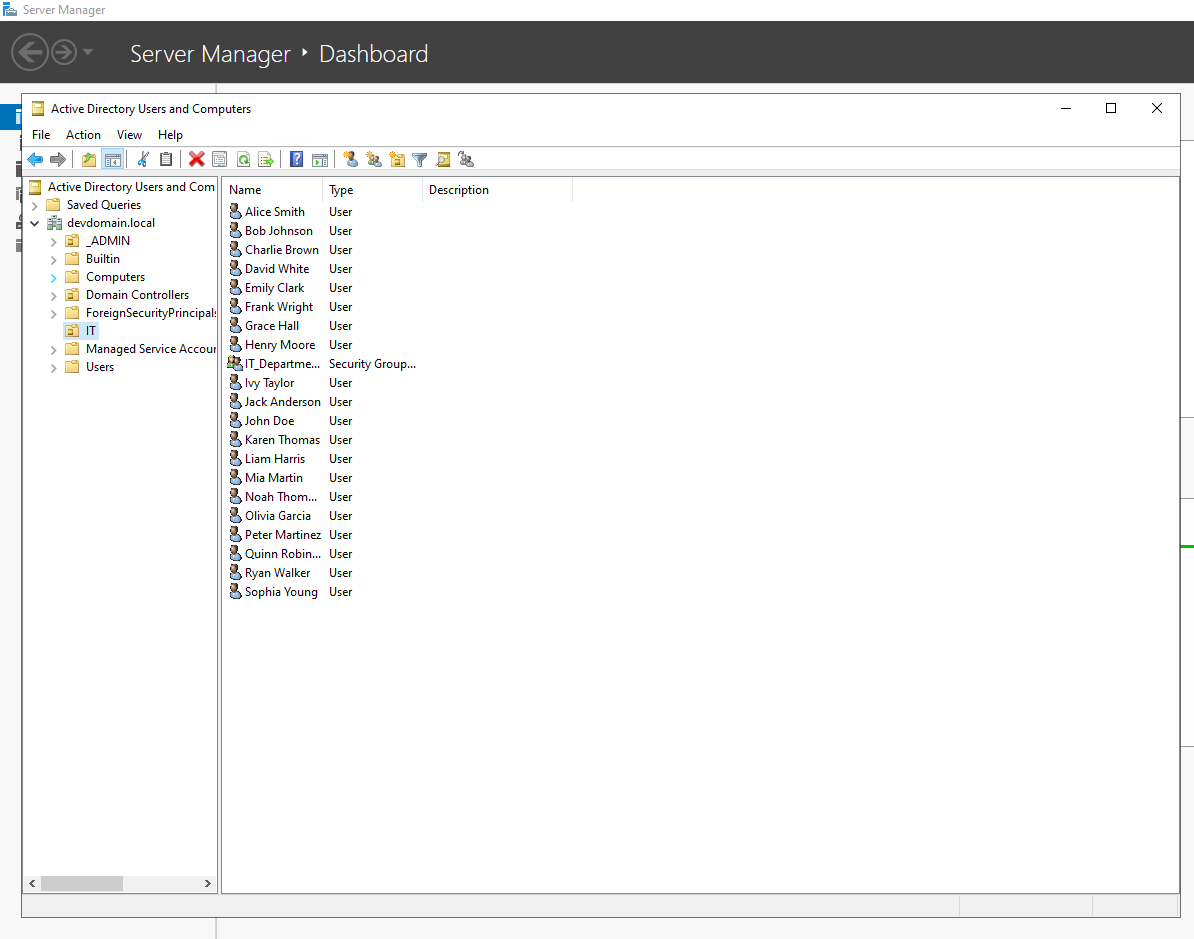Image resolution: width=1194 pixels, height=939 pixels.
Task: Expand the Saved Queries node
Action: coord(34,206)
